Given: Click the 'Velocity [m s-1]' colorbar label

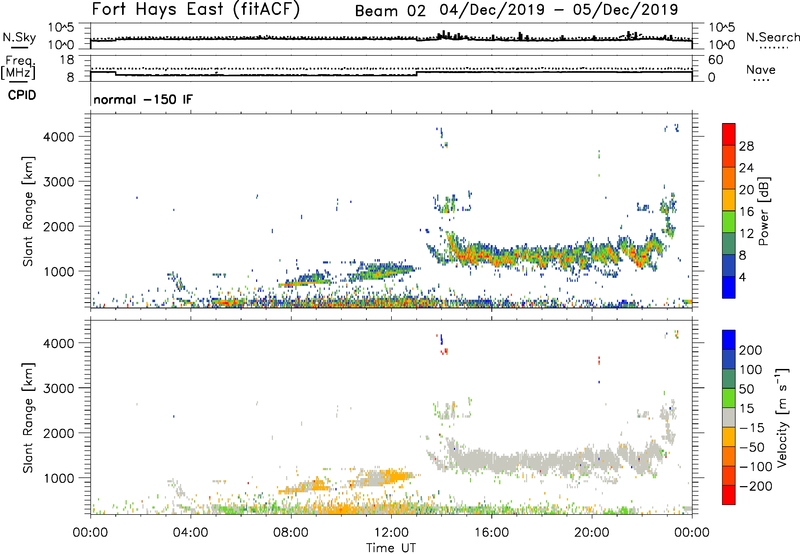Looking at the screenshot, I should [782, 417].
